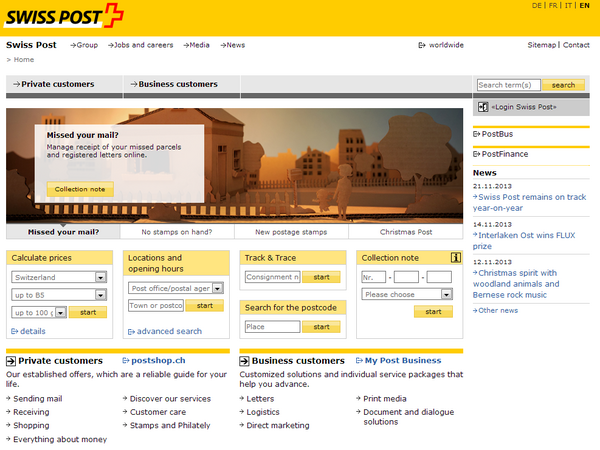Screen dimensions: 600x450
Task: Open the Media menu link
Action: (196, 45)
